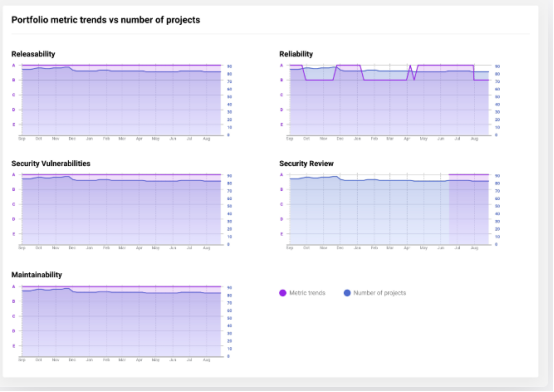Viewport: 554px width, 392px height.
Task: Click the Aug tick on Releasability chart
Action: [x=206, y=139]
